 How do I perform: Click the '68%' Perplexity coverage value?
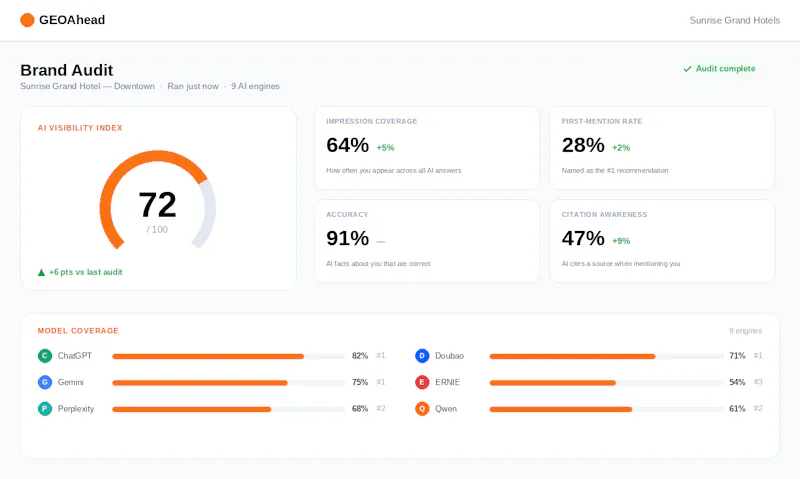[360, 409]
